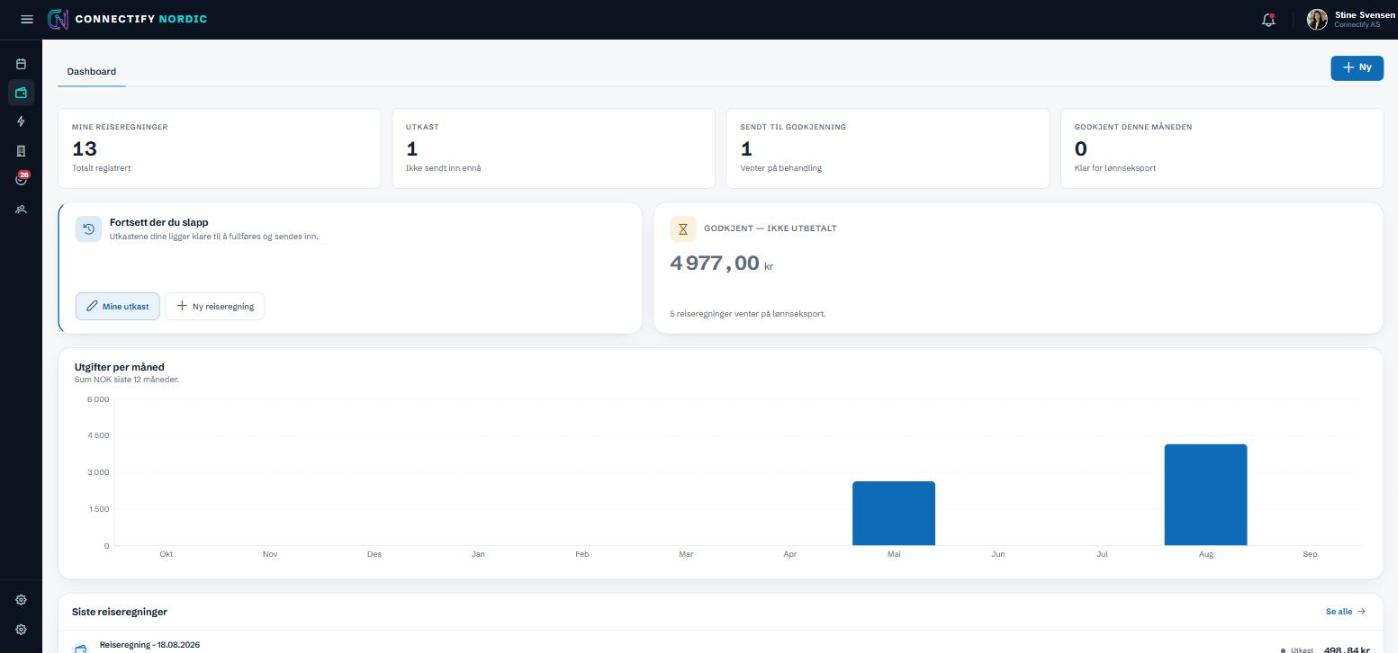Click the hourglass icon beside Godkjent — ikke utbetalt
This screenshot has height=653, width=1398.
point(683,229)
